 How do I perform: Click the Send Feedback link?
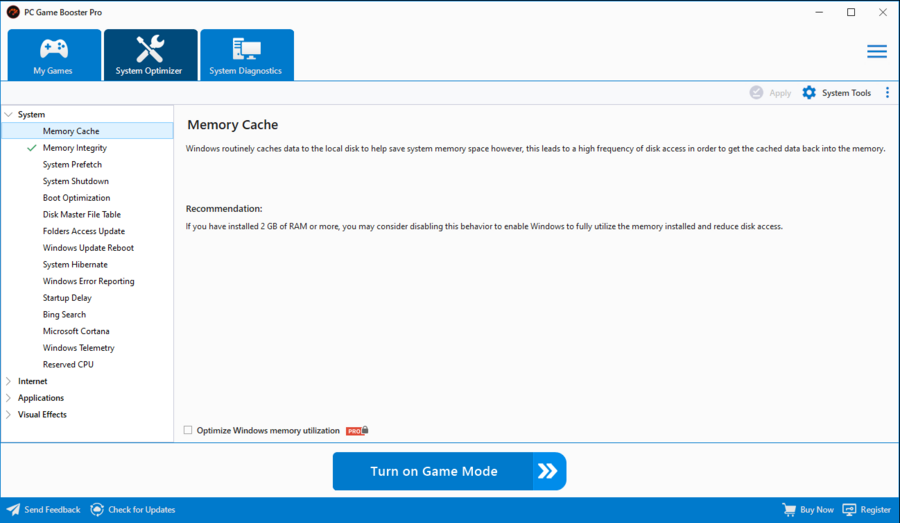(52, 510)
